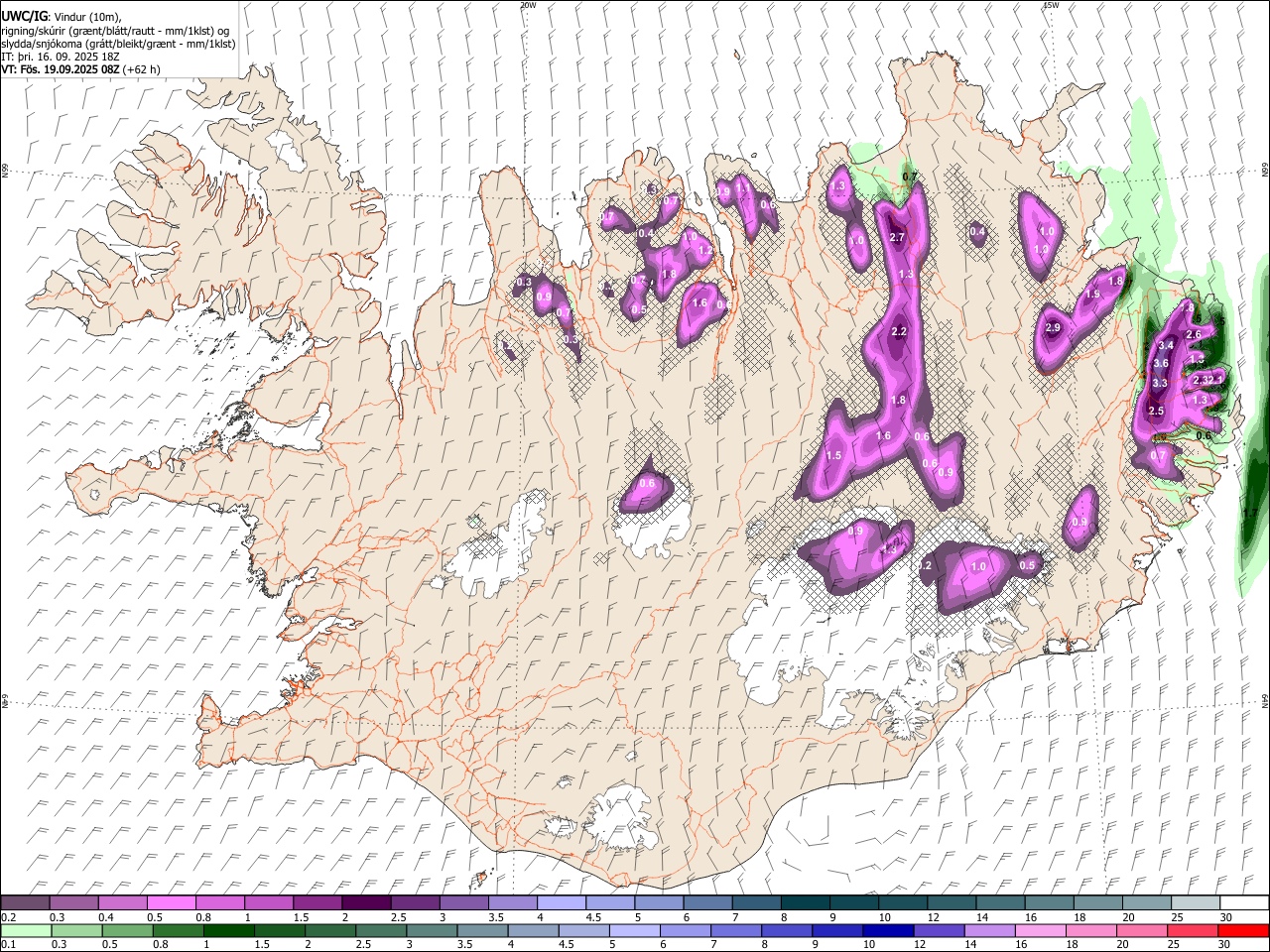Click the '15W' longitude label
Viewport: 1270px width, 952px height.
[1051, 5]
